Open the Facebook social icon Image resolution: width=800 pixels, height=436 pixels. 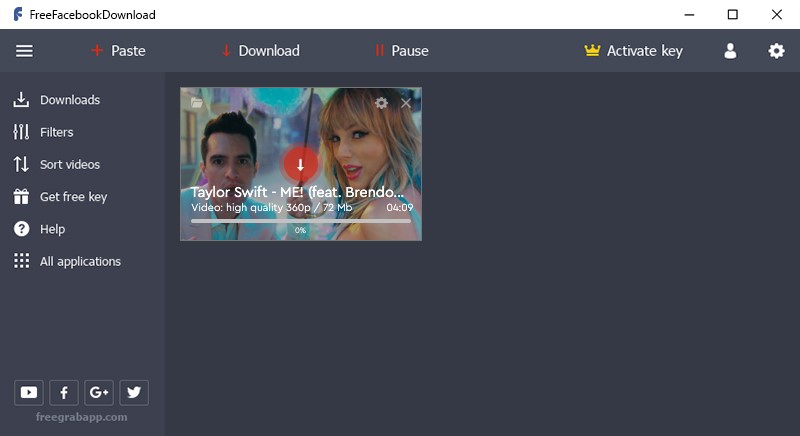[x=64, y=392]
